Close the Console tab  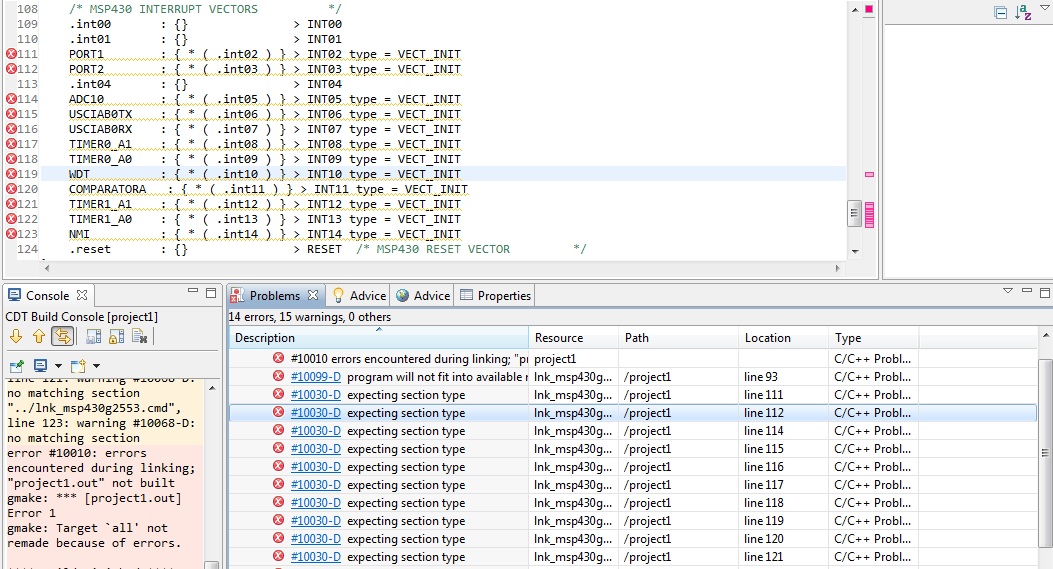[82, 295]
